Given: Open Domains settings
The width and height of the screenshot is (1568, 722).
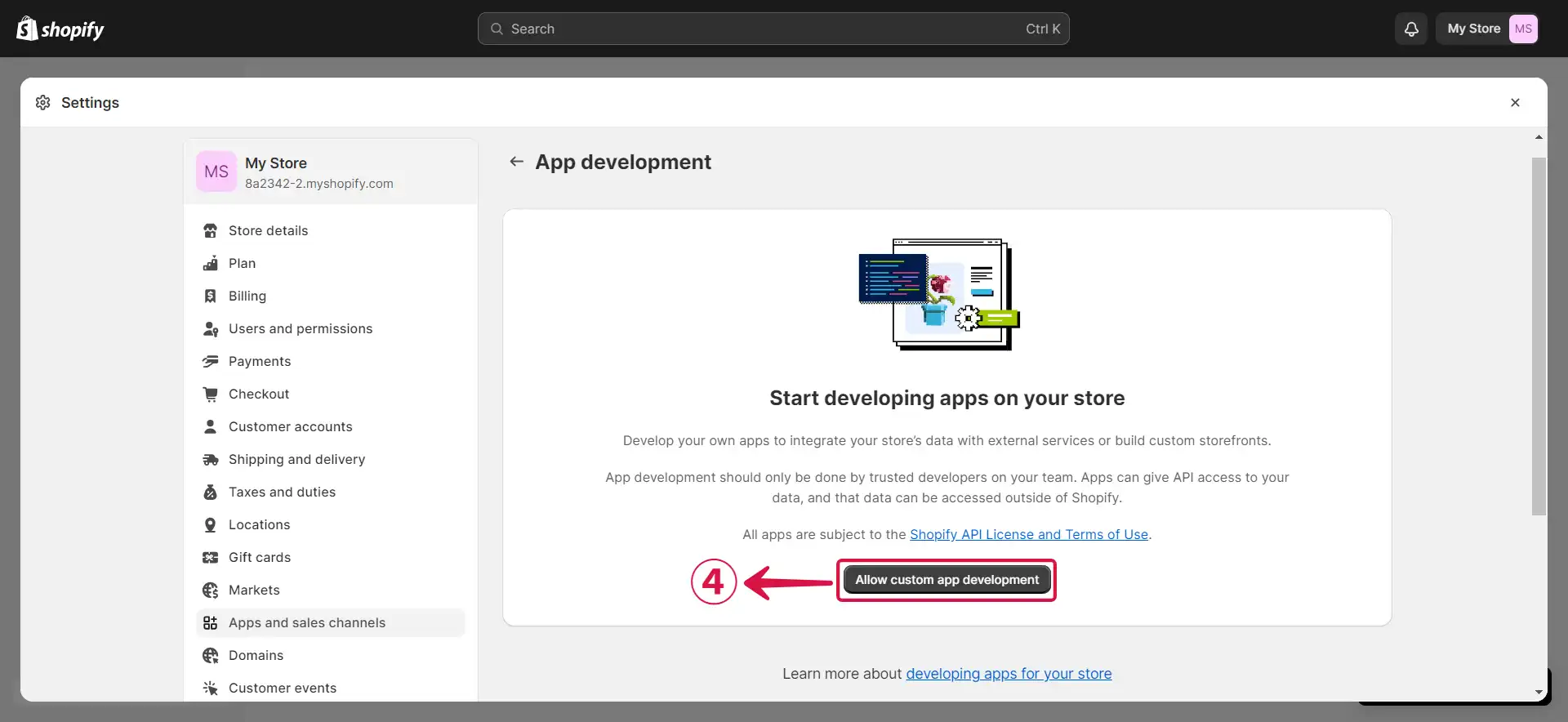Looking at the screenshot, I should pos(331,655).
